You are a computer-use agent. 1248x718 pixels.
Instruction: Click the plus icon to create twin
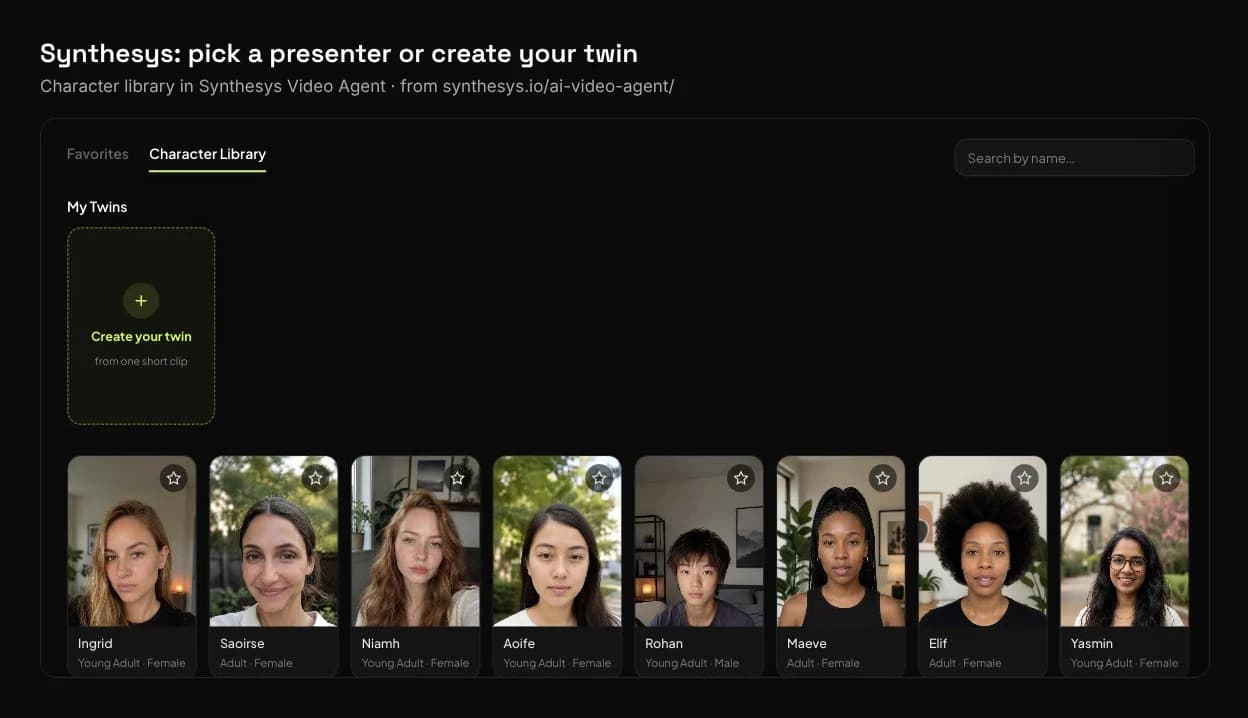click(141, 300)
